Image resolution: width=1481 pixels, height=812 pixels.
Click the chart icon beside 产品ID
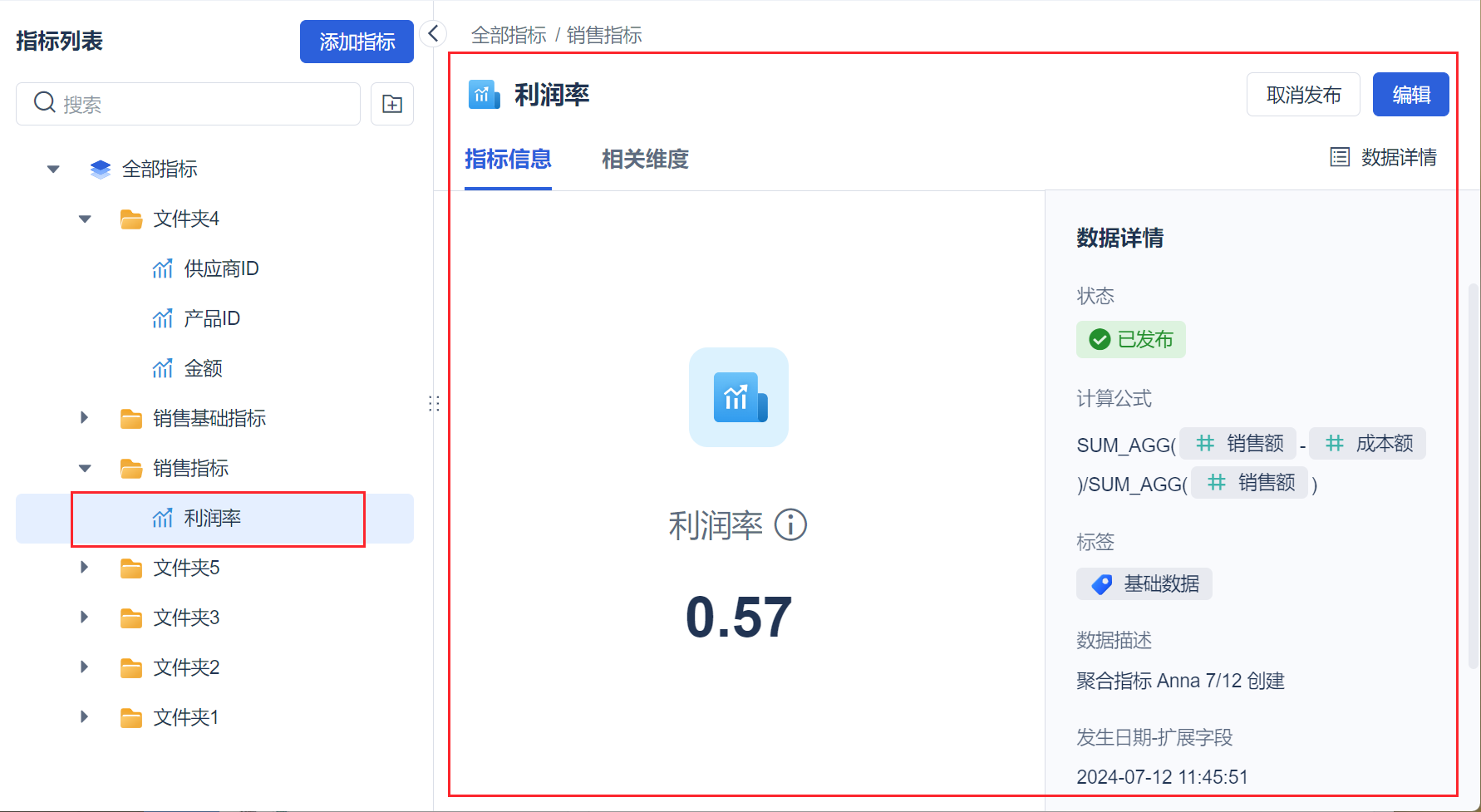(163, 319)
